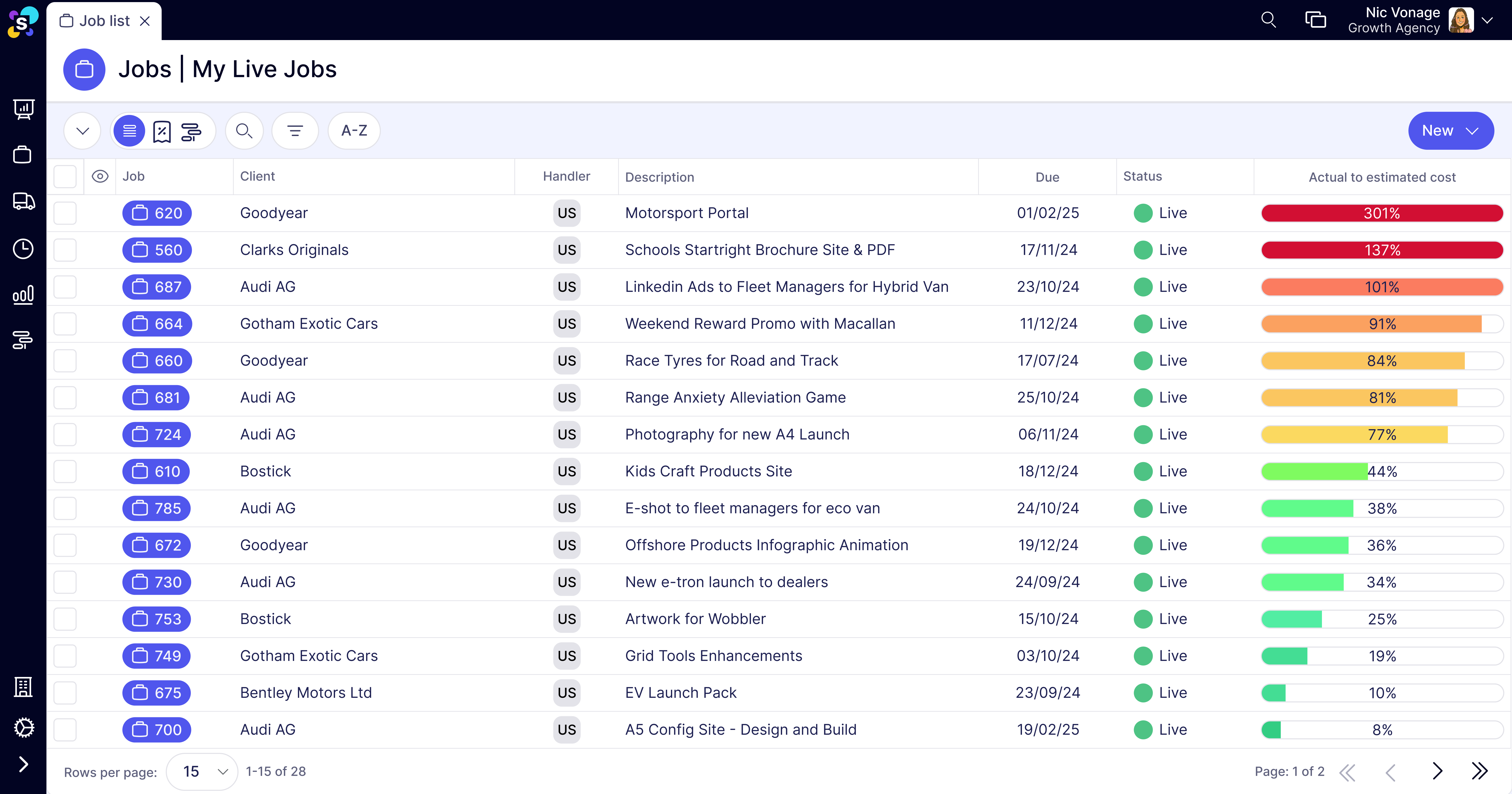Image resolution: width=1512 pixels, height=794 pixels.
Task: Open job 664 badge link
Action: pos(157,324)
